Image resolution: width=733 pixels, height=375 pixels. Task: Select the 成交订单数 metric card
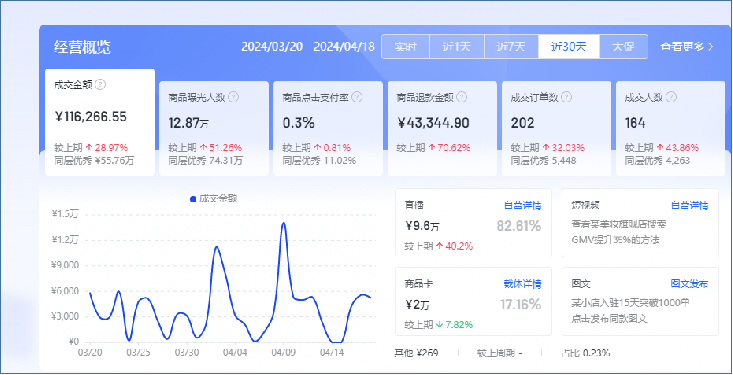coord(556,129)
